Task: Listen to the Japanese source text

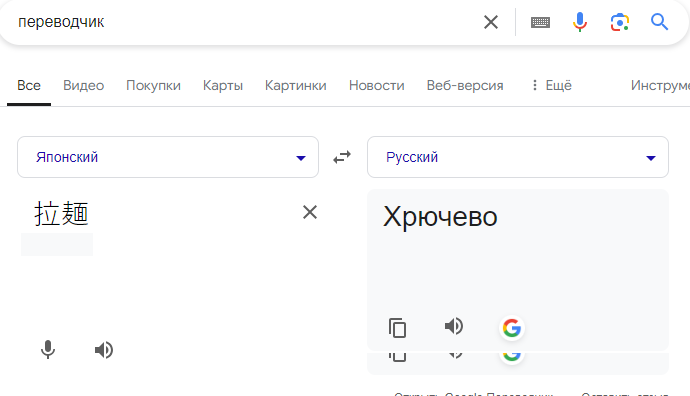Action: [104, 350]
